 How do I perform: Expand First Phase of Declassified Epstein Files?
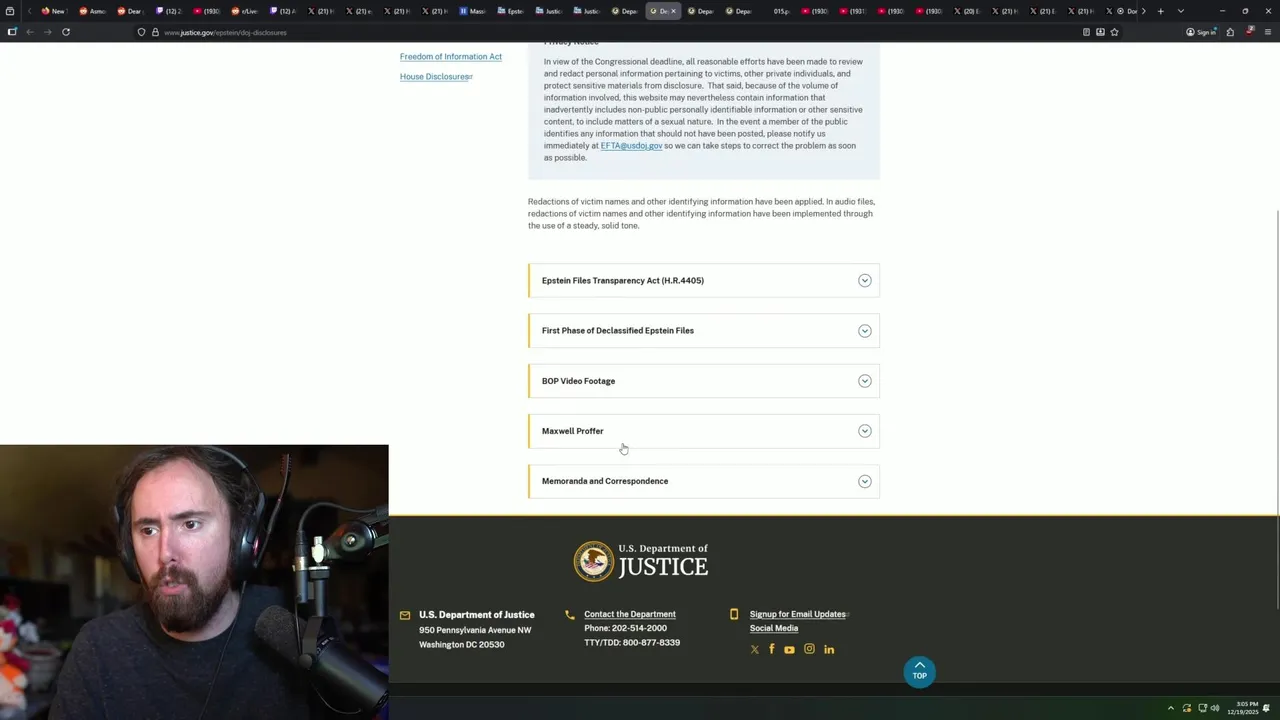coord(704,331)
